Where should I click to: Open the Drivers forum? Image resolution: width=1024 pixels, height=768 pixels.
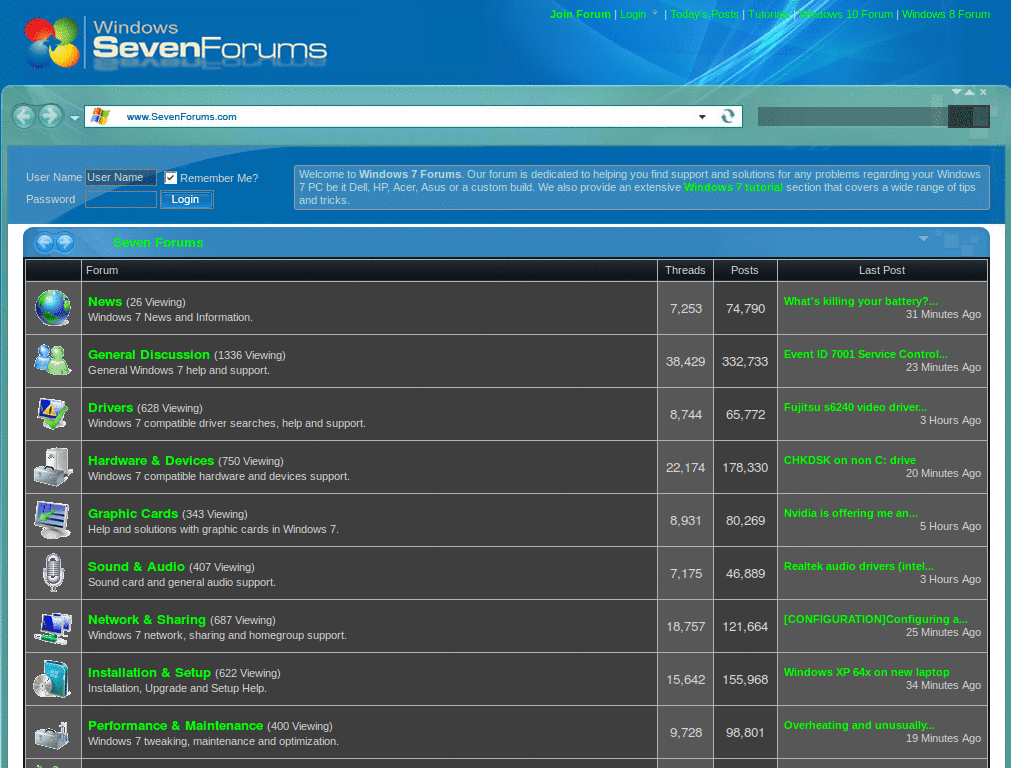(x=110, y=408)
